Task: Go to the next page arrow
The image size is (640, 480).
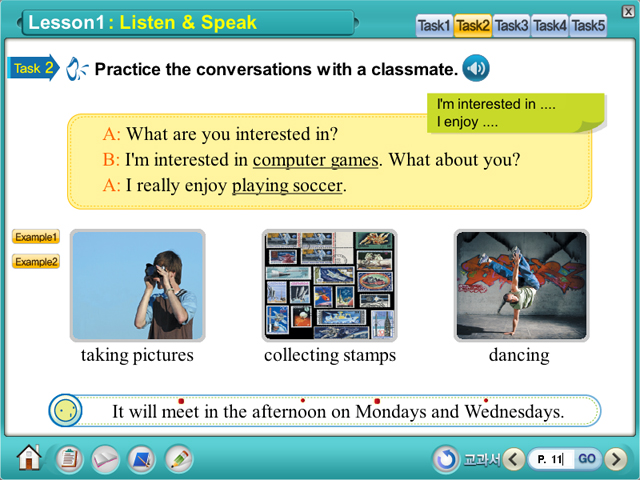Action: coord(616,459)
